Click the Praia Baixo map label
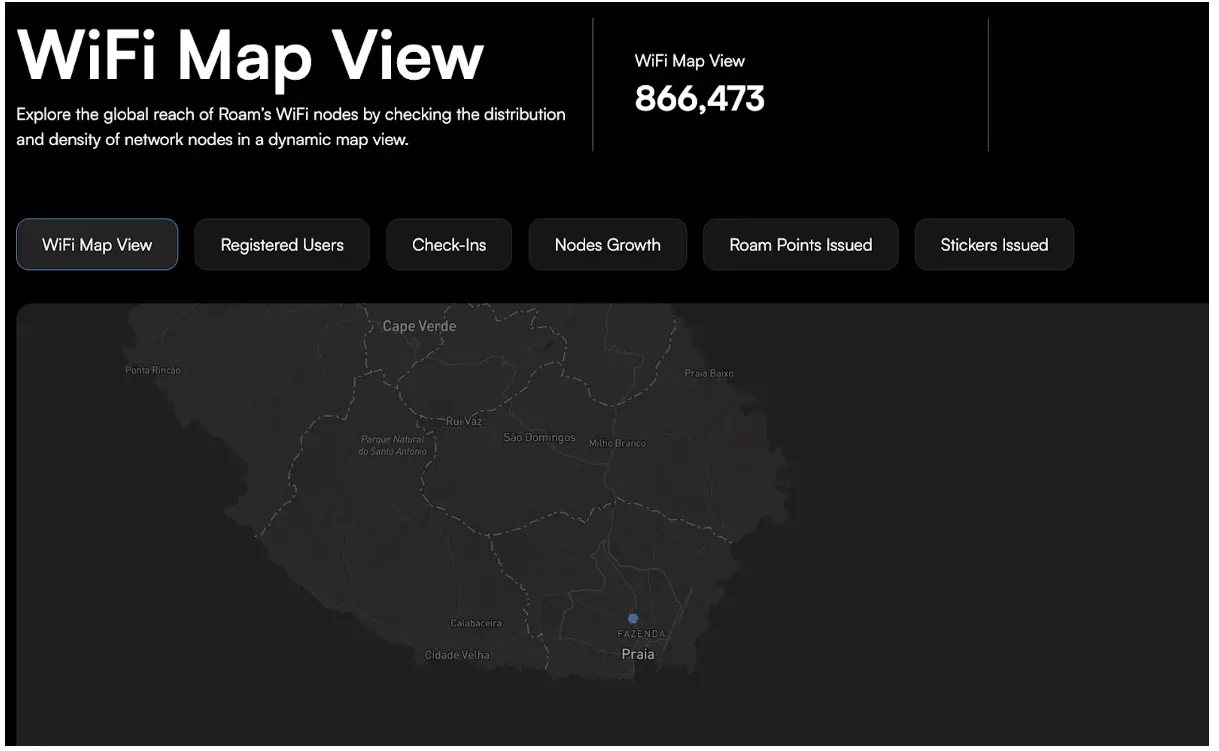 click(x=708, y=373)
